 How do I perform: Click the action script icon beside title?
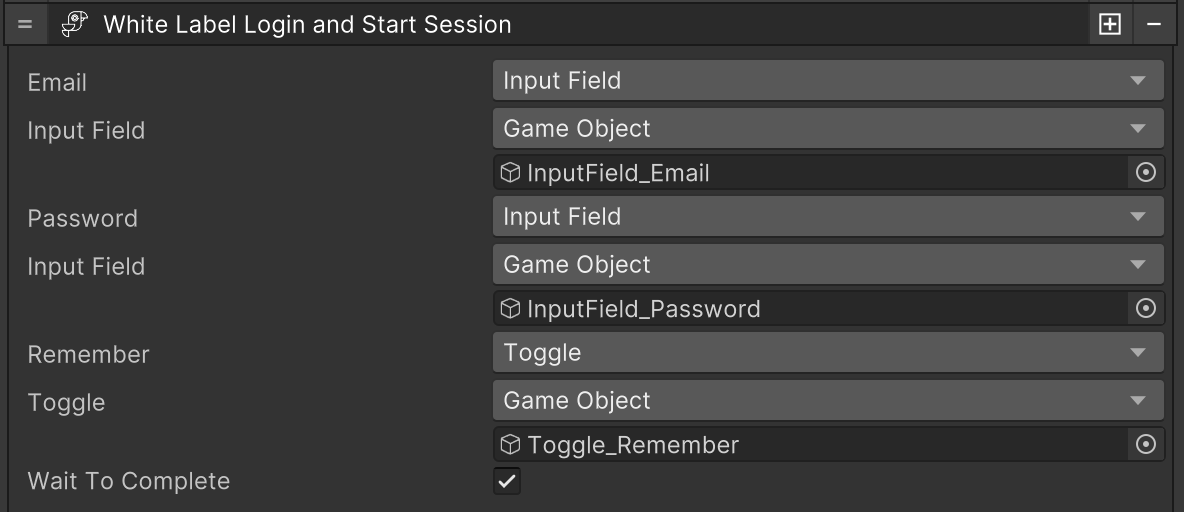(75, 25)
